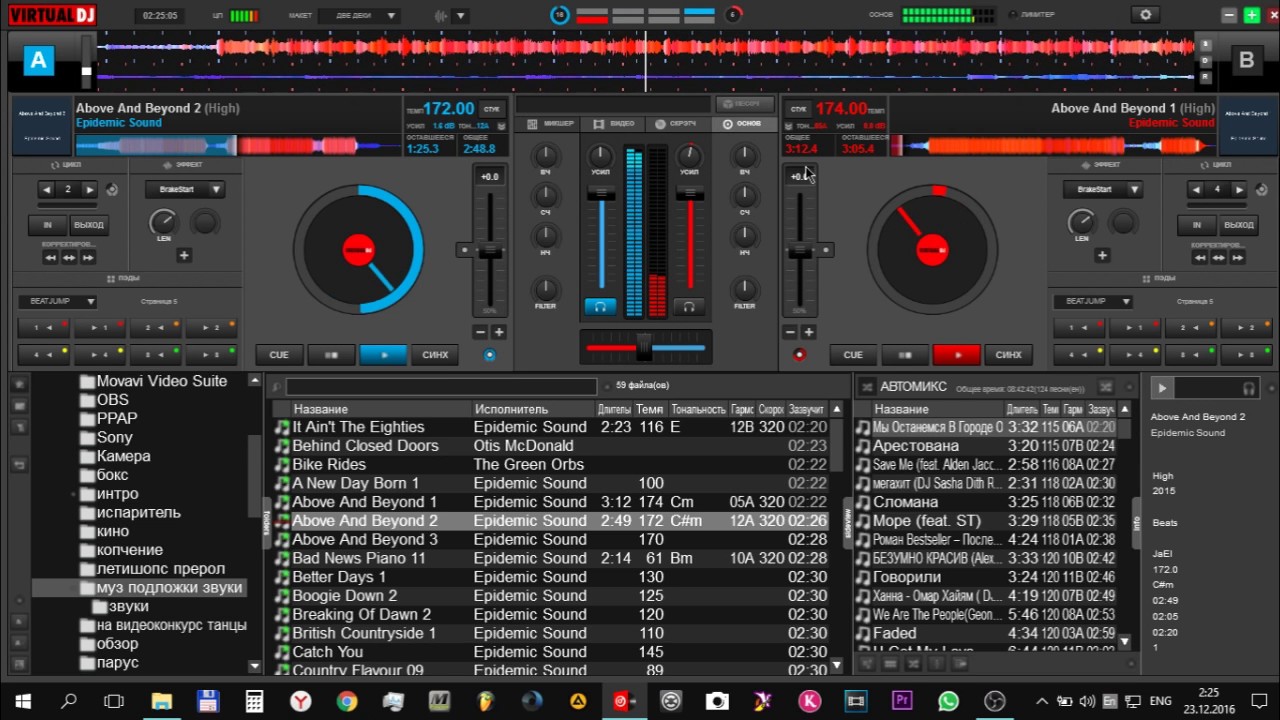This screenshot has width=1280, height=720.
Task: Double deck B loop size with right arrow
Action: (x=1239, y=189)
